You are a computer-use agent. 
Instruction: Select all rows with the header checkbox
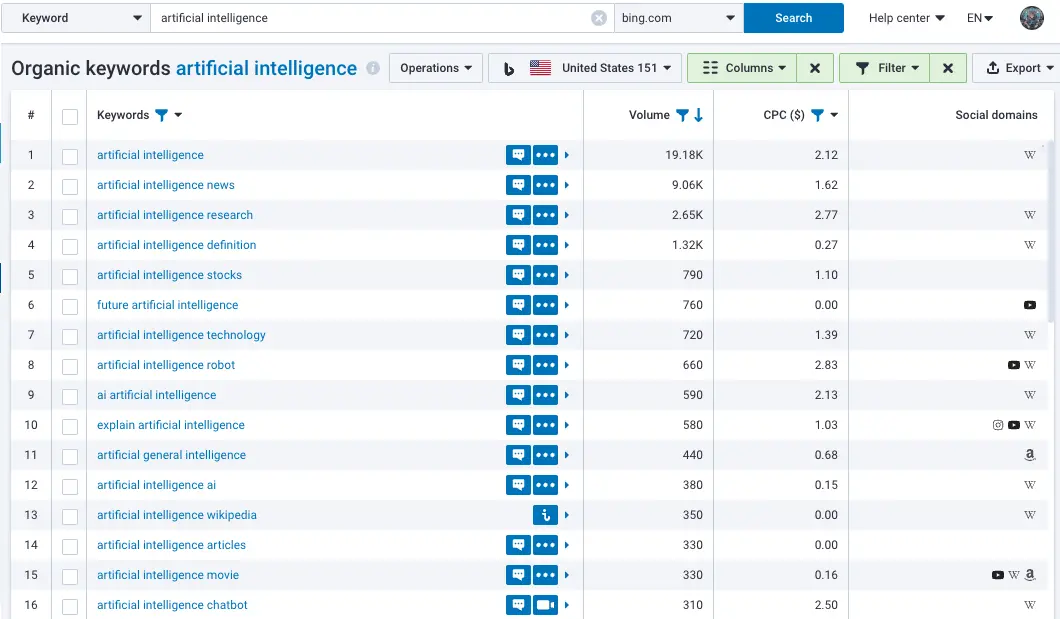point(70,116)
